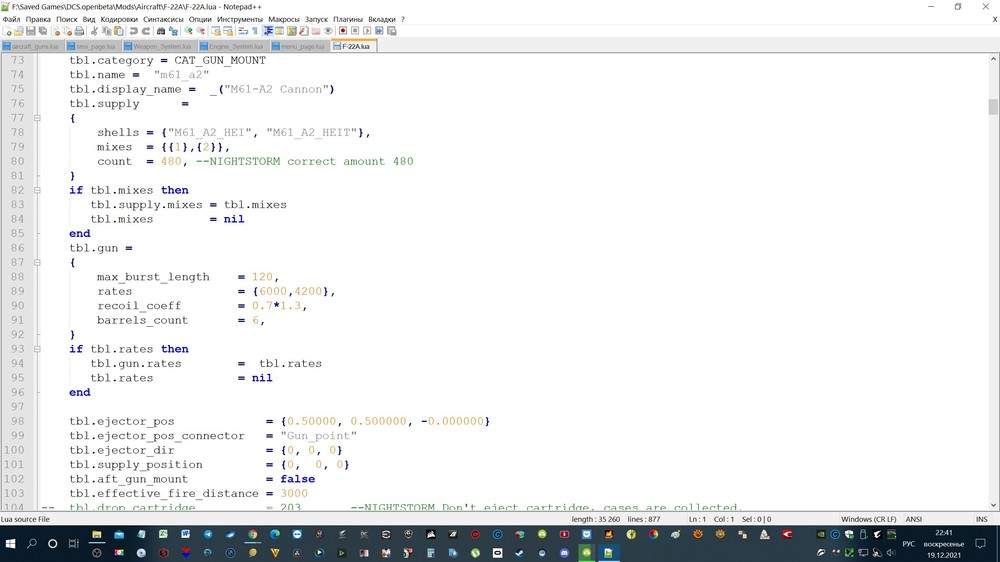
Task: Collapse the fold marker at line 87
Action: [x=37, y=262]
